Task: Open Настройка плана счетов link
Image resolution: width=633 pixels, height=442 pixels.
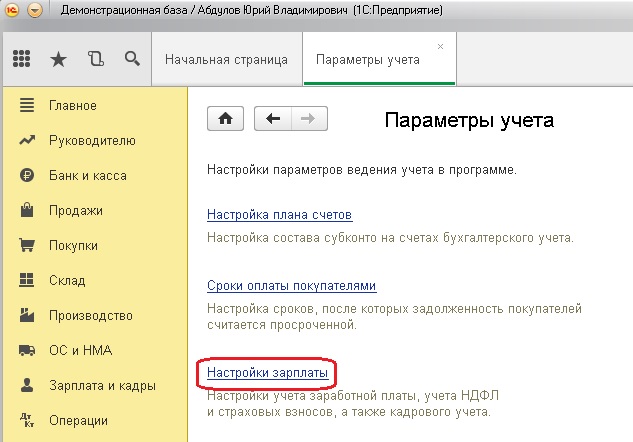Action: coord(279,215)
